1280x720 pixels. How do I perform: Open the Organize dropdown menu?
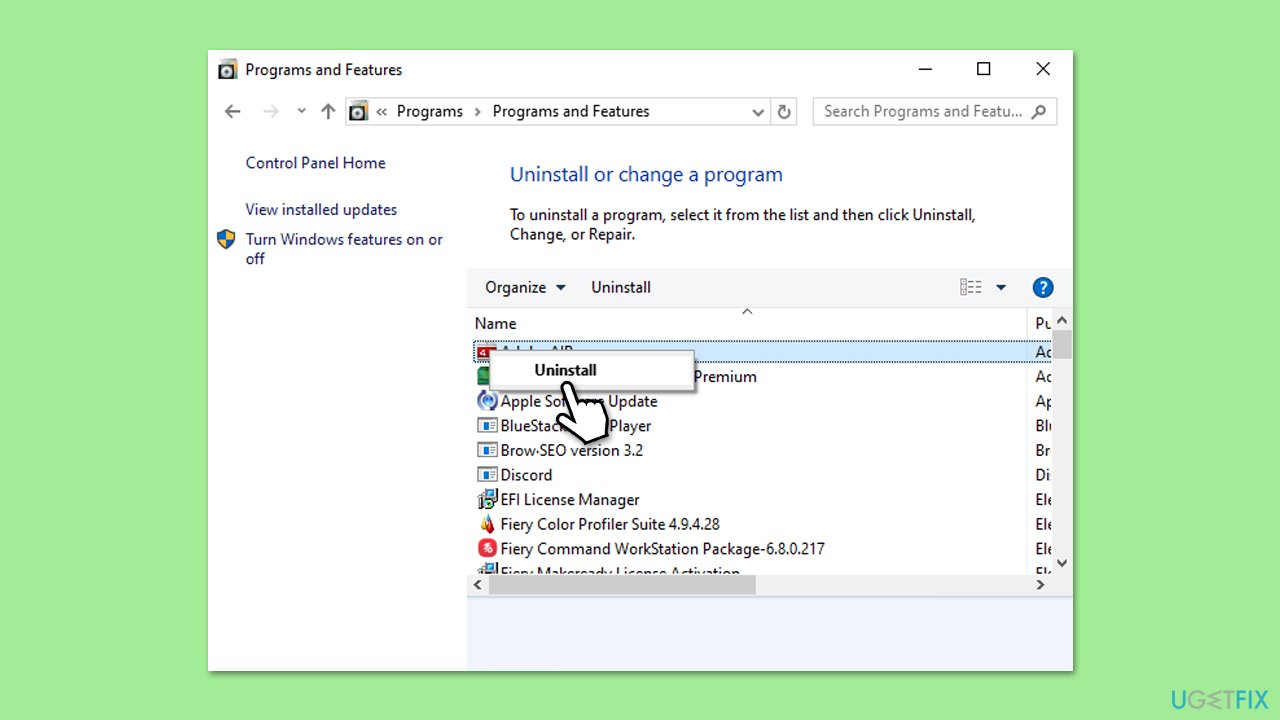(525, 287)
